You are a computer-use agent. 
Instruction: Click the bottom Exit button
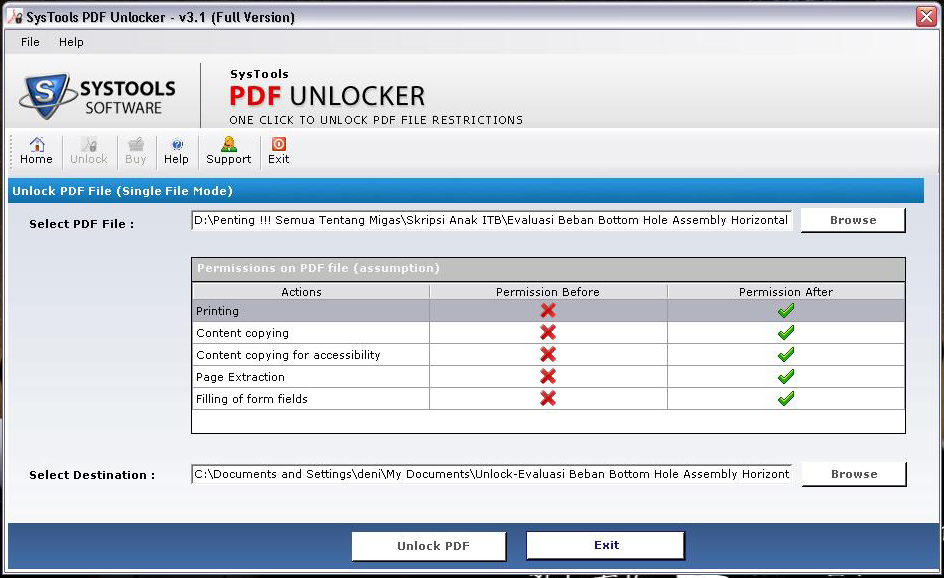pos(606,545)
